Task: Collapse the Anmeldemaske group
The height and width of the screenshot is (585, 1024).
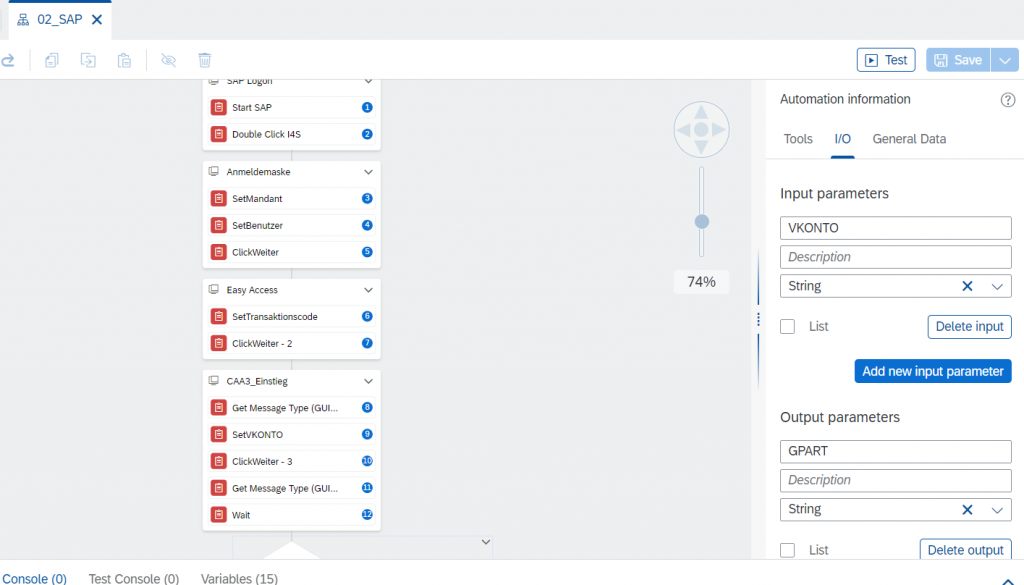Action: click(368, 172)
